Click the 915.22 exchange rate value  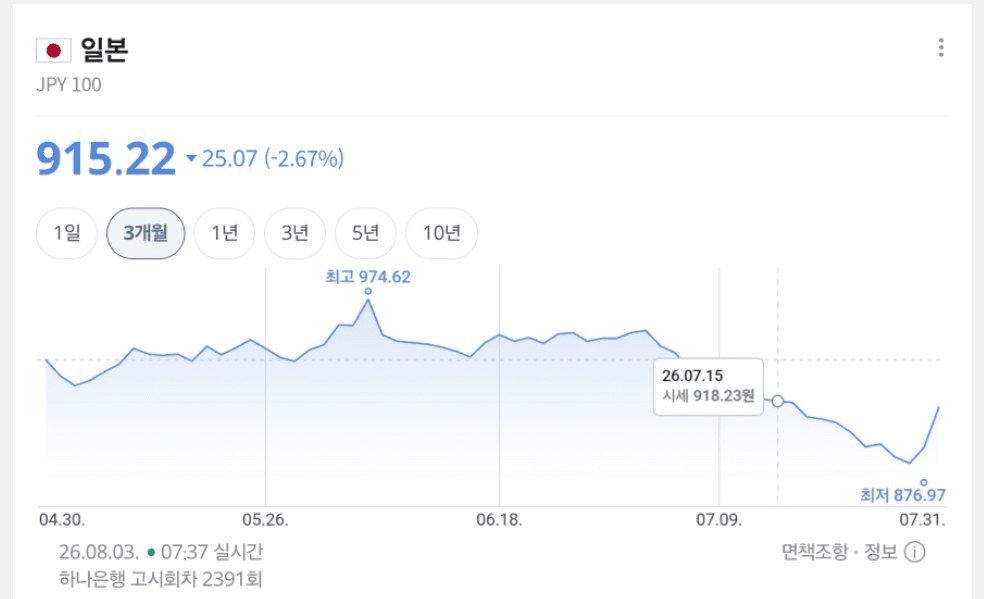(106, 158)
